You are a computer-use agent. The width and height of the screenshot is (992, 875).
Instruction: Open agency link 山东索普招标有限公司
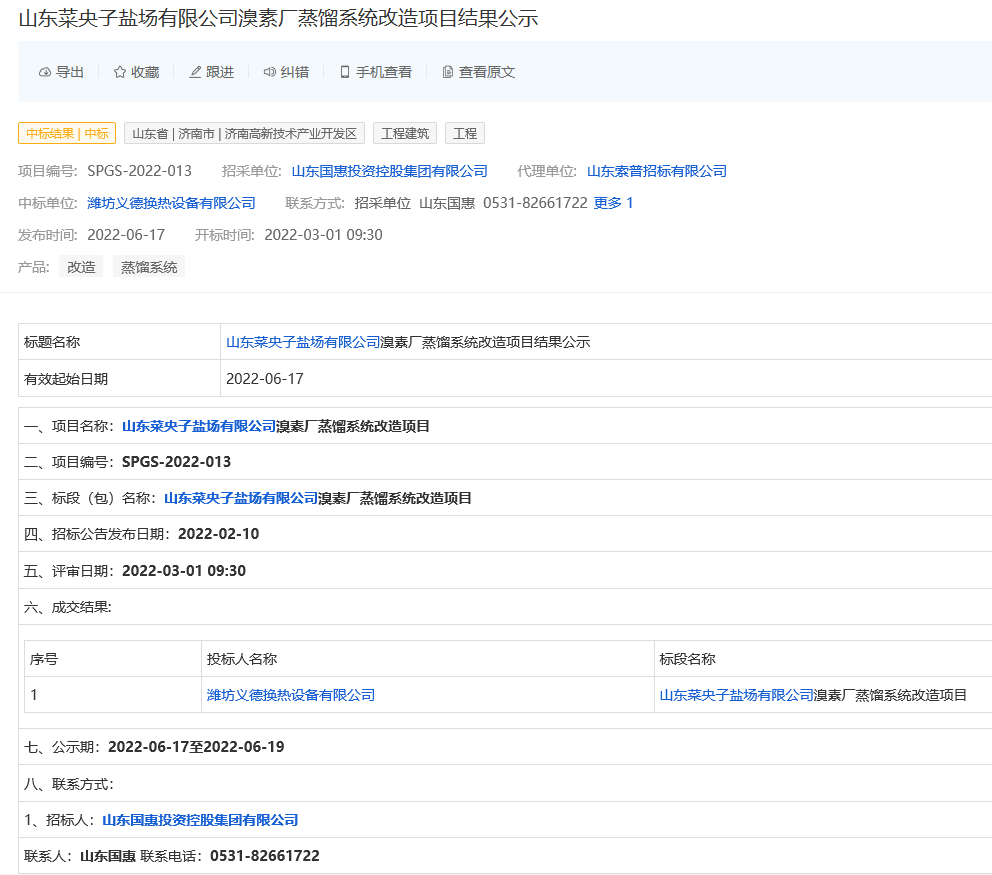[657, 171]
